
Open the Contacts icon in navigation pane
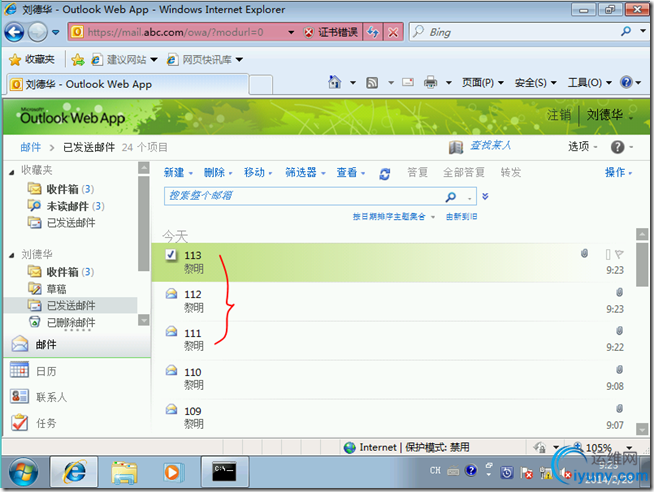(x=19, y=396)
